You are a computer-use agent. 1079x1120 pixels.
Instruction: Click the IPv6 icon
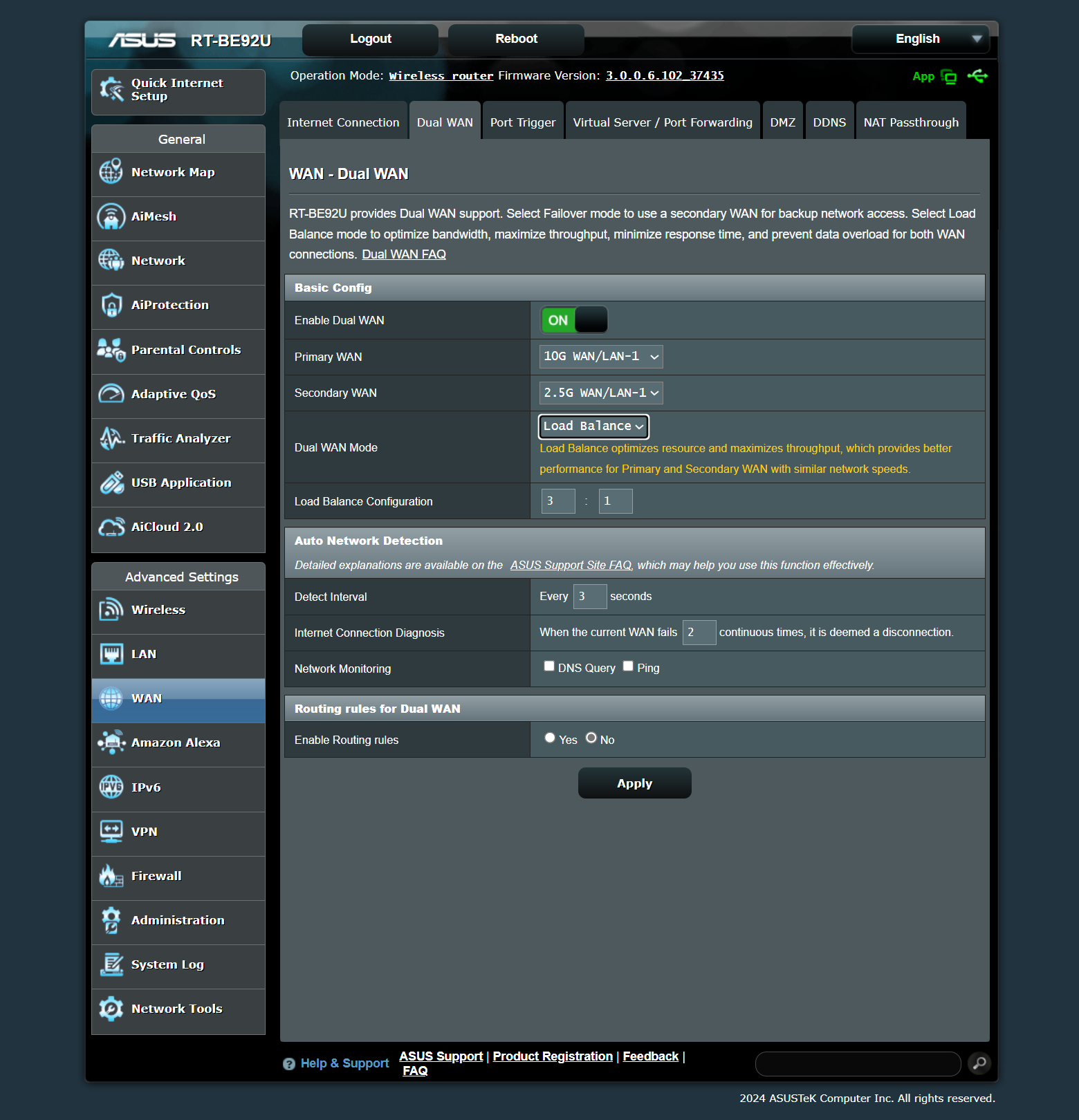tap(111, 787)
